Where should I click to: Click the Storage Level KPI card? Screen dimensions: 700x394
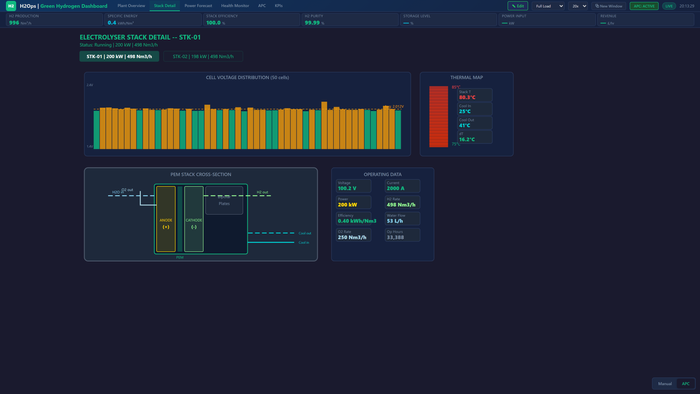coord(449,20)
